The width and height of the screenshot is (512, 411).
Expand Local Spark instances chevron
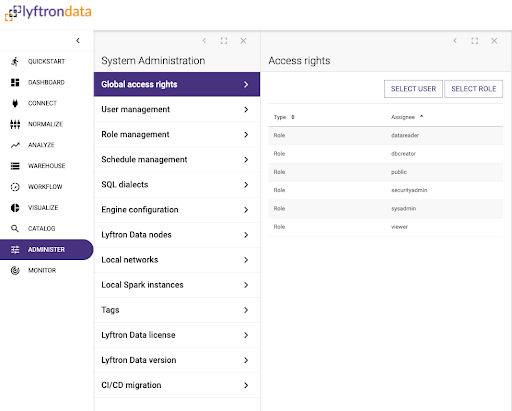246,285
